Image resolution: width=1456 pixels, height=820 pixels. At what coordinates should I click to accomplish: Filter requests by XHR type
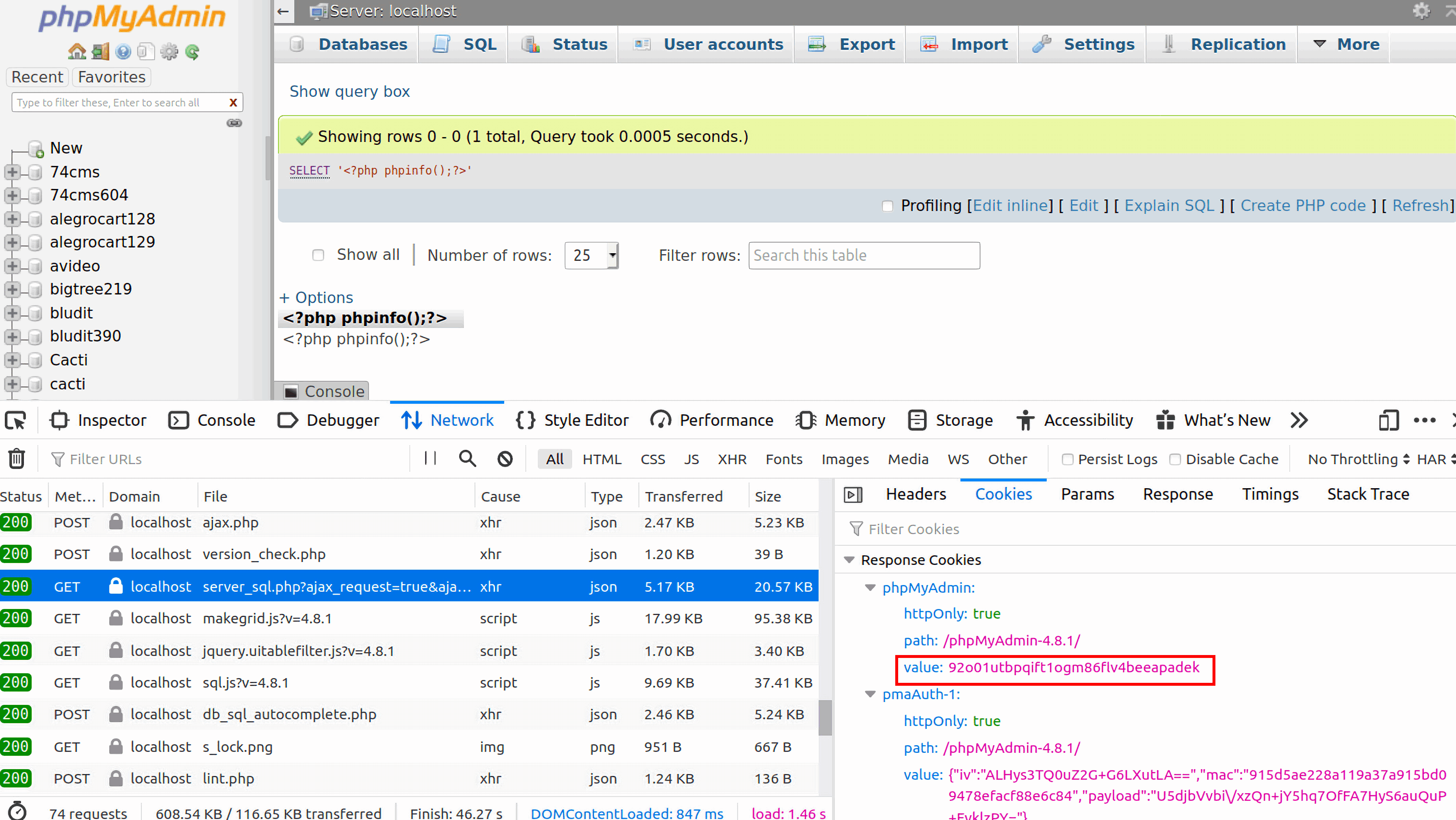point(732,459)
